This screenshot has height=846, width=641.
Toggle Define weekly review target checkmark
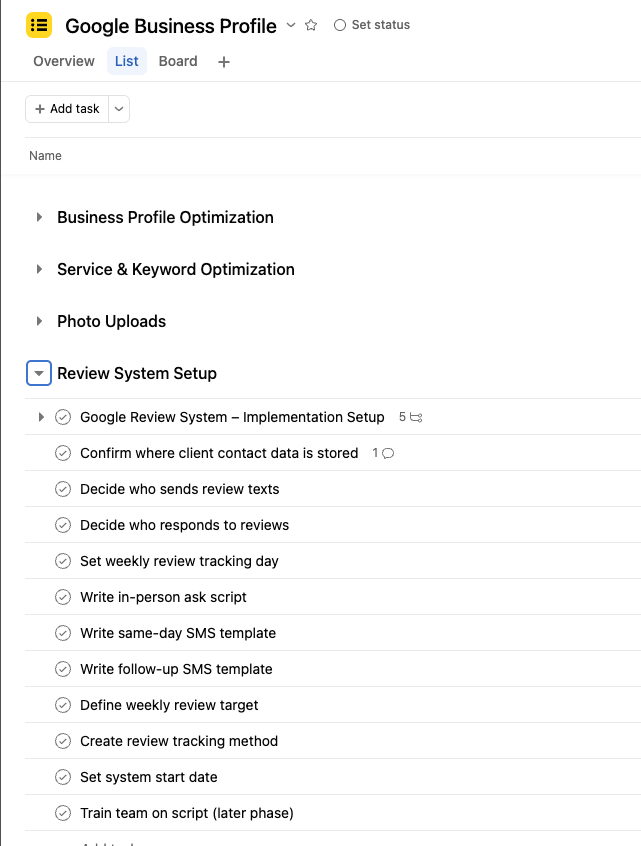click(63, 705)
